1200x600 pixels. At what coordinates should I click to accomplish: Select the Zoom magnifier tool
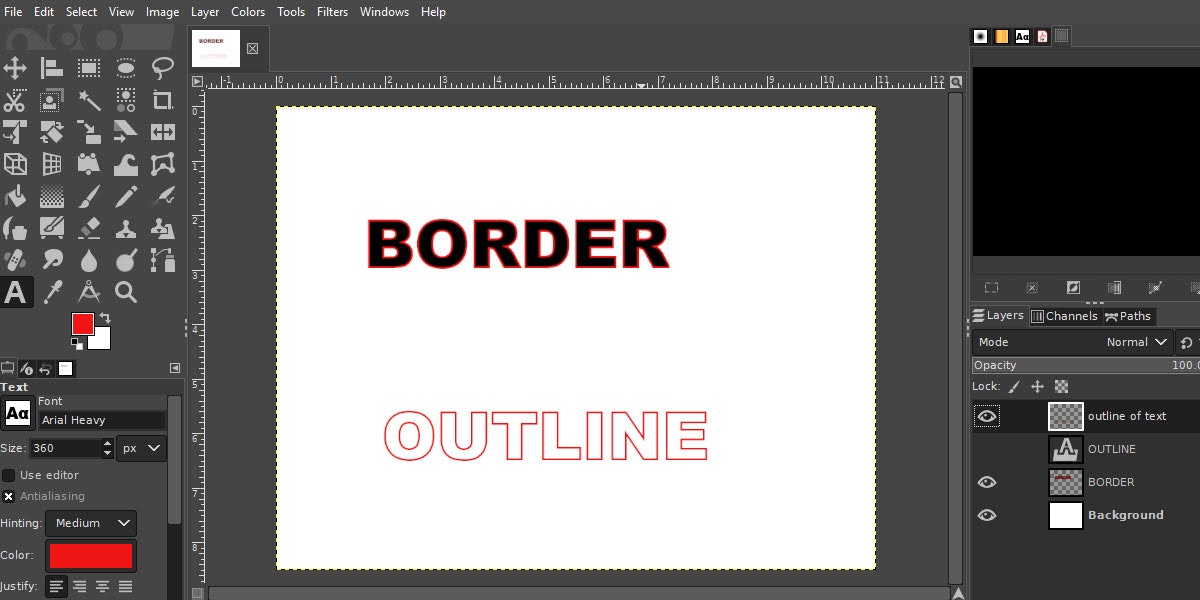point(126,292)
